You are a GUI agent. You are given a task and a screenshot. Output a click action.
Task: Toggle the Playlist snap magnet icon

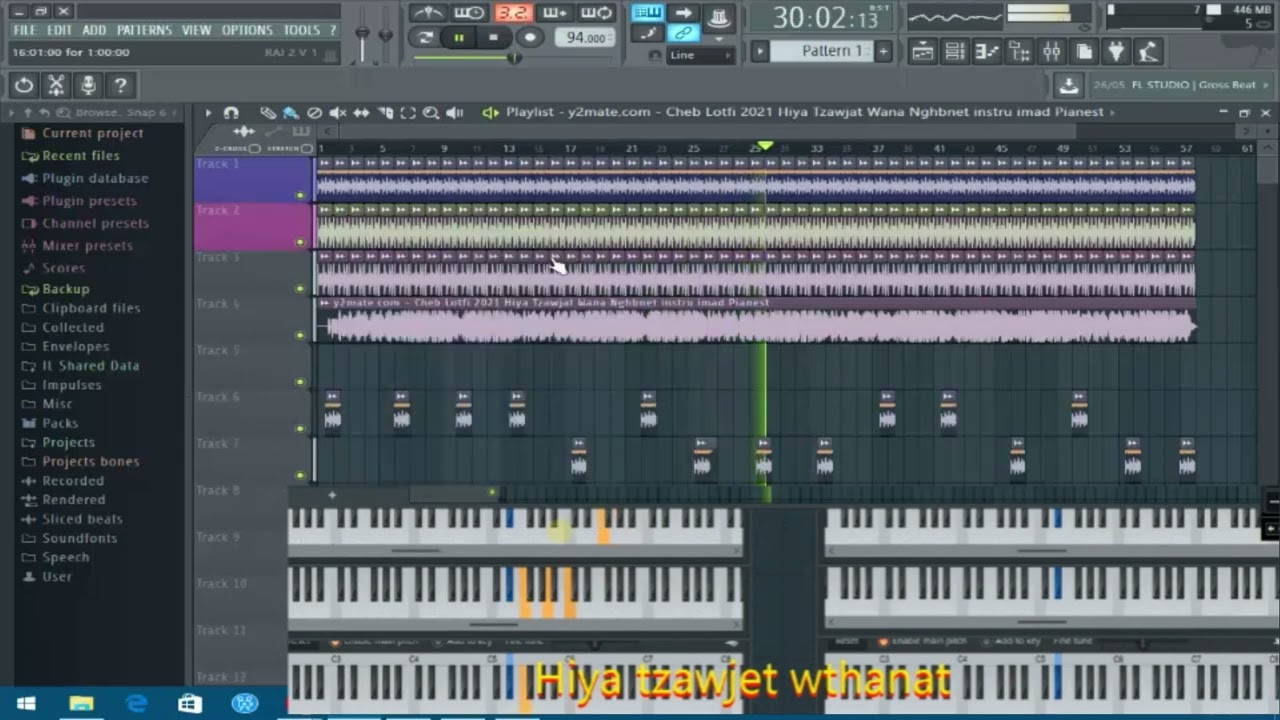(x=231, y=113)
